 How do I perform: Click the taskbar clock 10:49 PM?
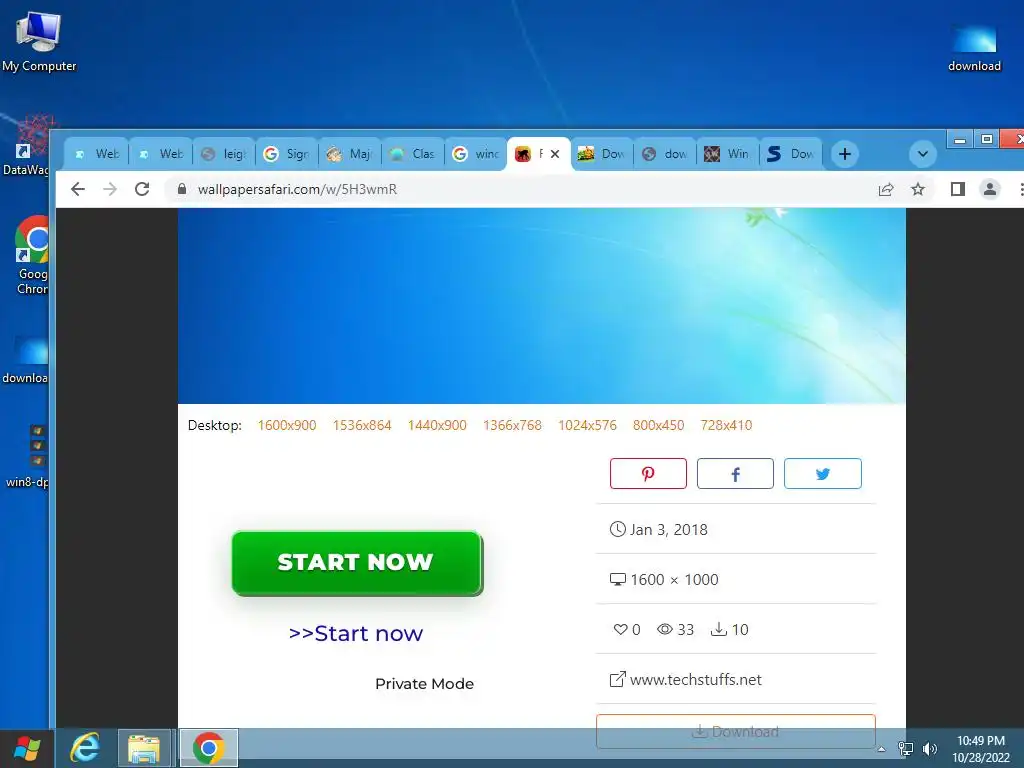coord(981,741)
